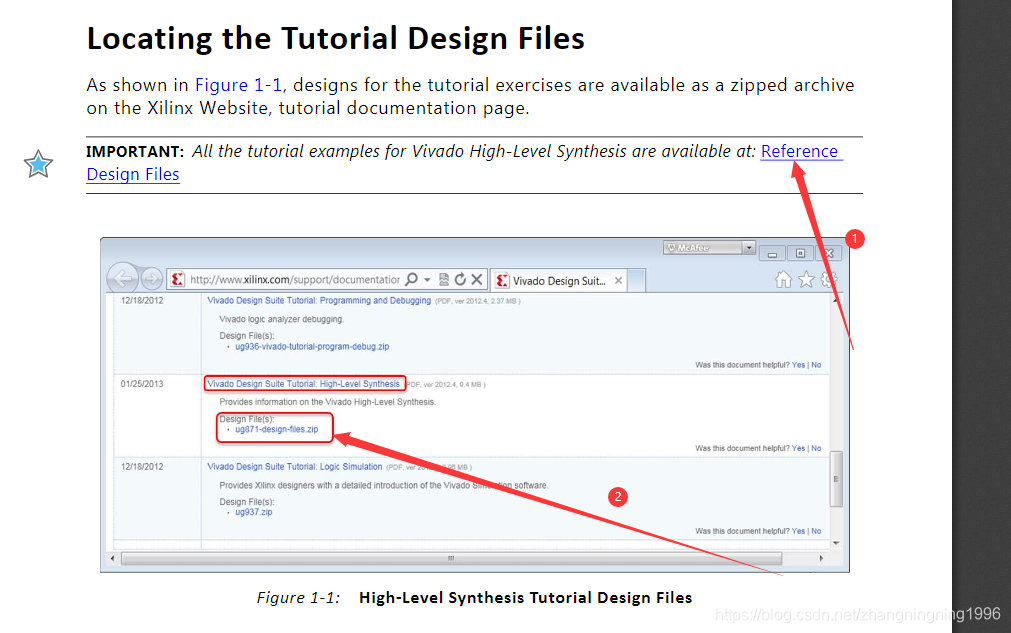The height and width of the screenshot is (633, 1011).
Task: Download ug871-design-files.zip
Action: 277,429
